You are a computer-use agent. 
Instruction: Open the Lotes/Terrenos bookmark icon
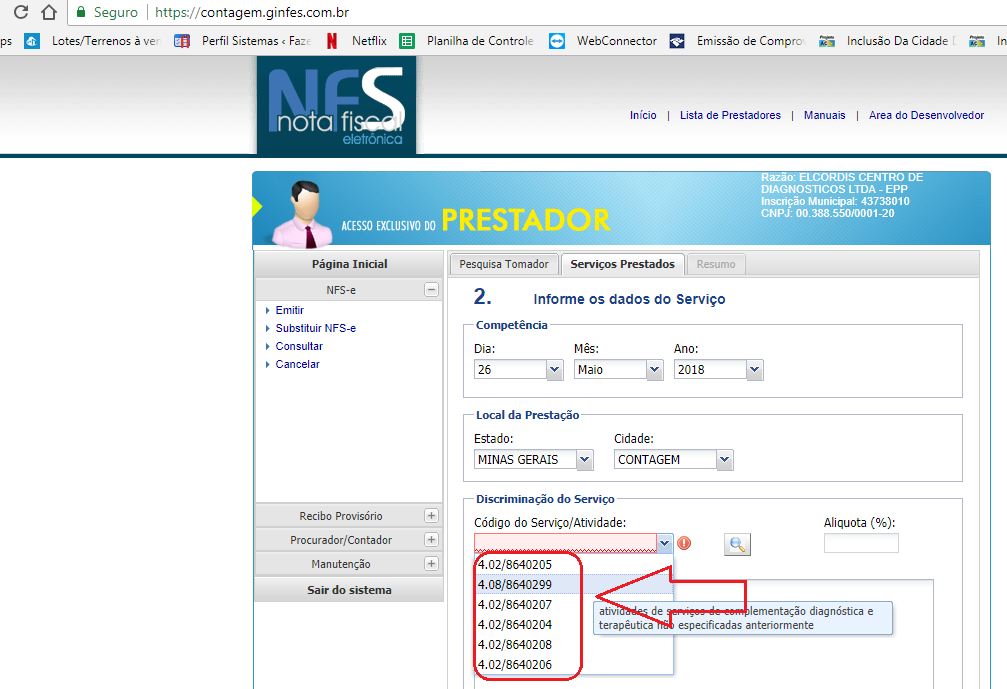click(31, 41)
